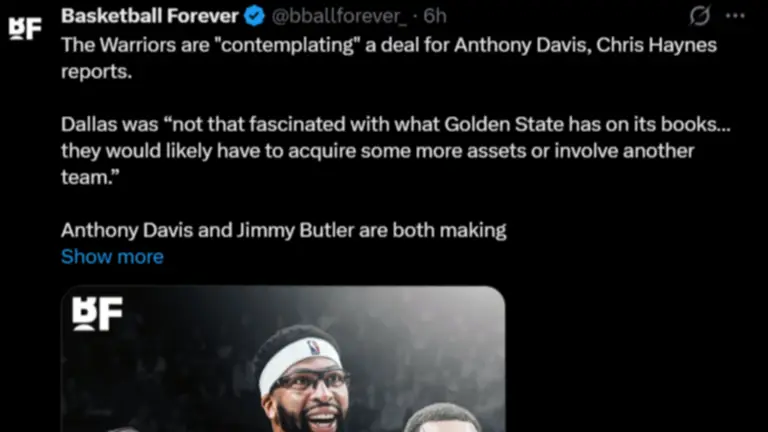The height and width of the screenshot is (432, 768).
Task: Click the closing word "team." of the quote
Action: coord(90,177)
